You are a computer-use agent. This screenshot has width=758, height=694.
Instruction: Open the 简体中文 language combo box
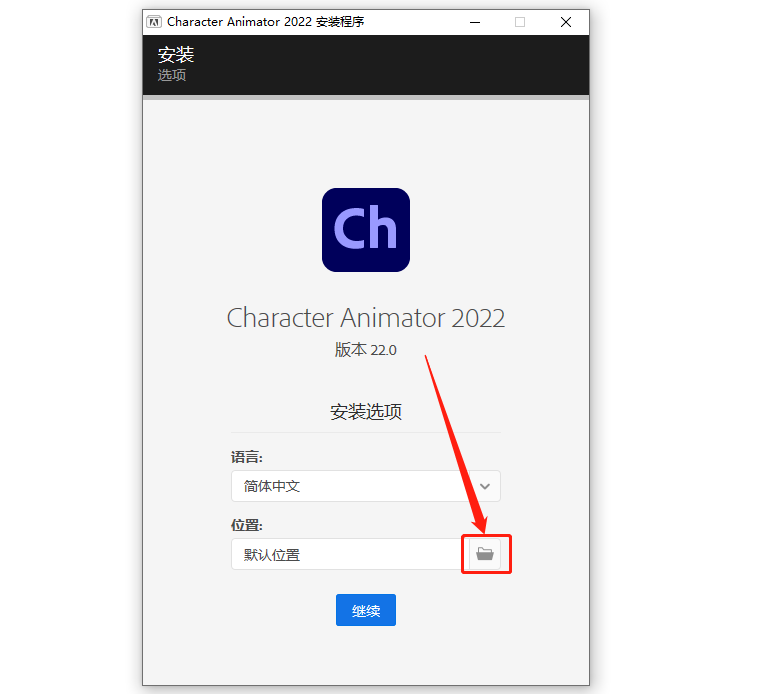(x=366, y=486)
